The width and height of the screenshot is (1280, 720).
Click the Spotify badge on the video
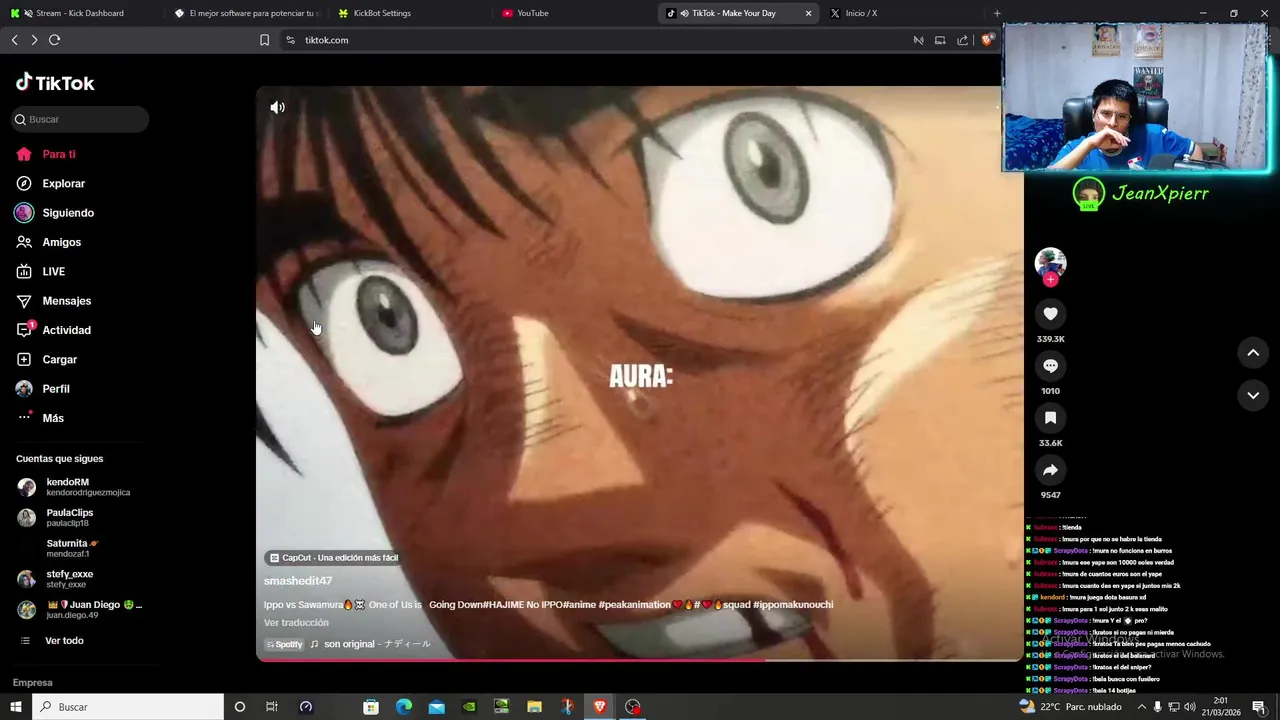pyautogui.click(x=285, y=644)
